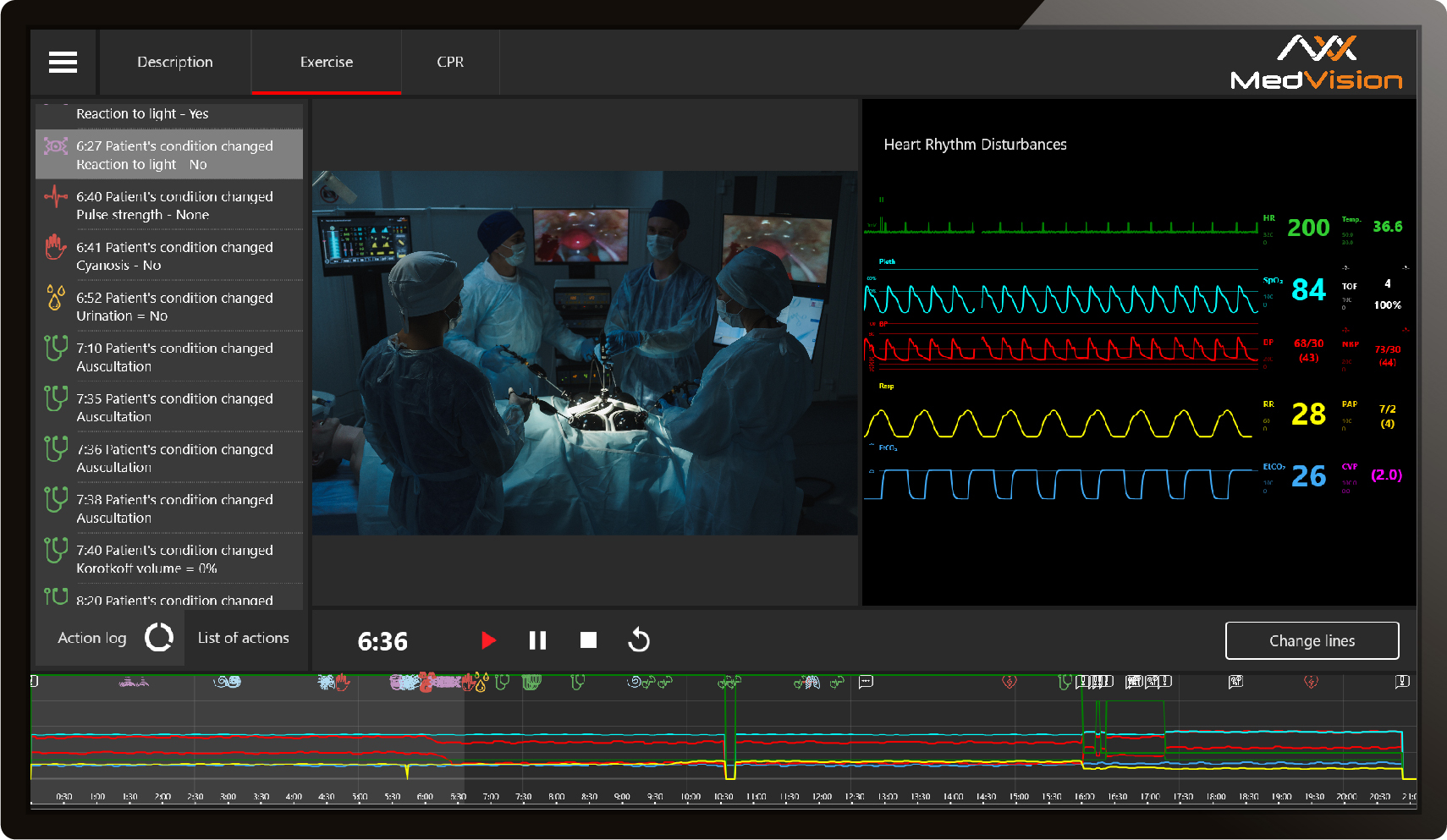Viewport: 1447px width, 840px height.
Task: Click the Action log refresh circle icon
Action: point(159,638)
